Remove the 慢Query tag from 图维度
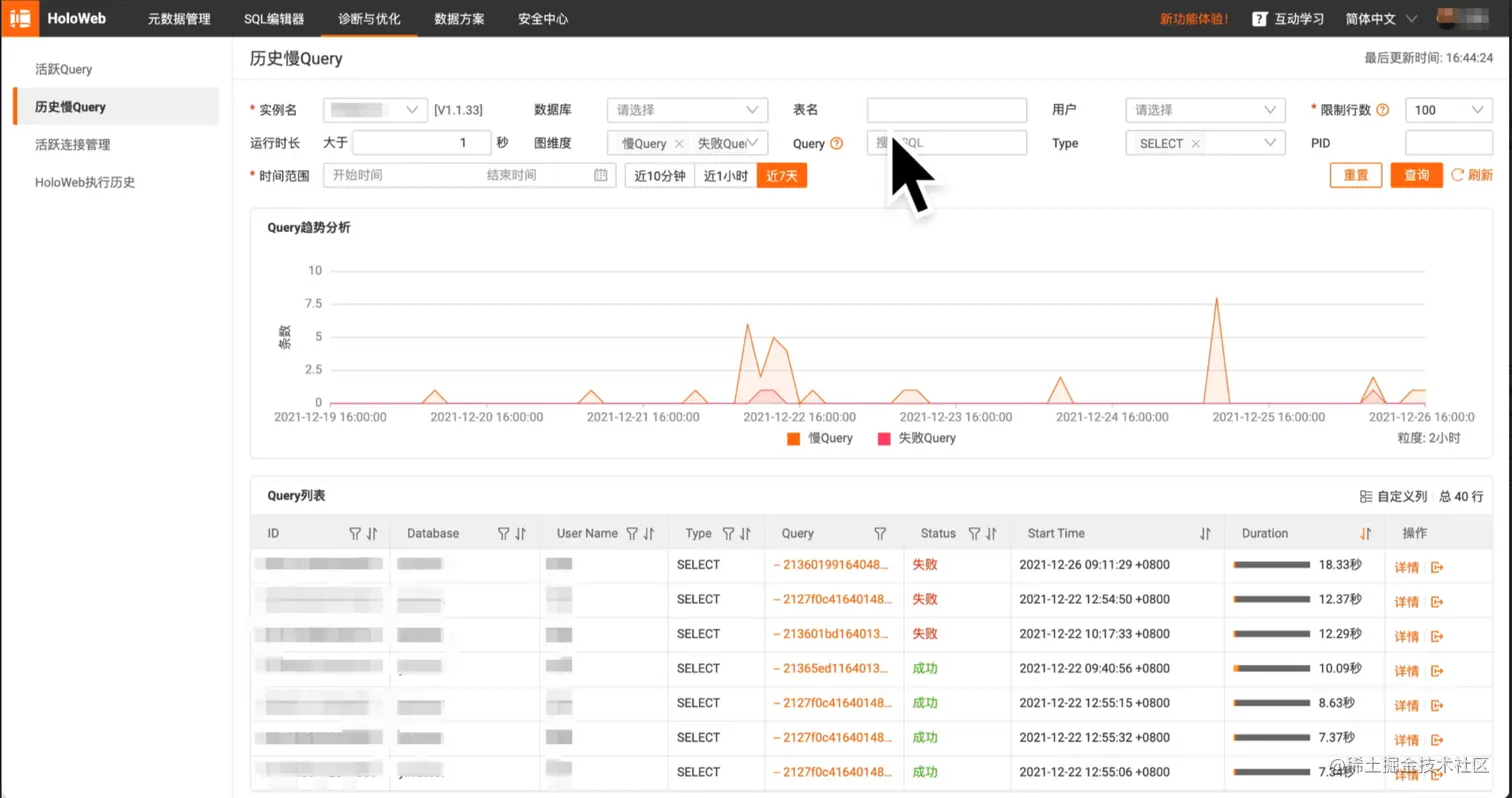The image size is (1512, 798). click(x=679, y=144)
